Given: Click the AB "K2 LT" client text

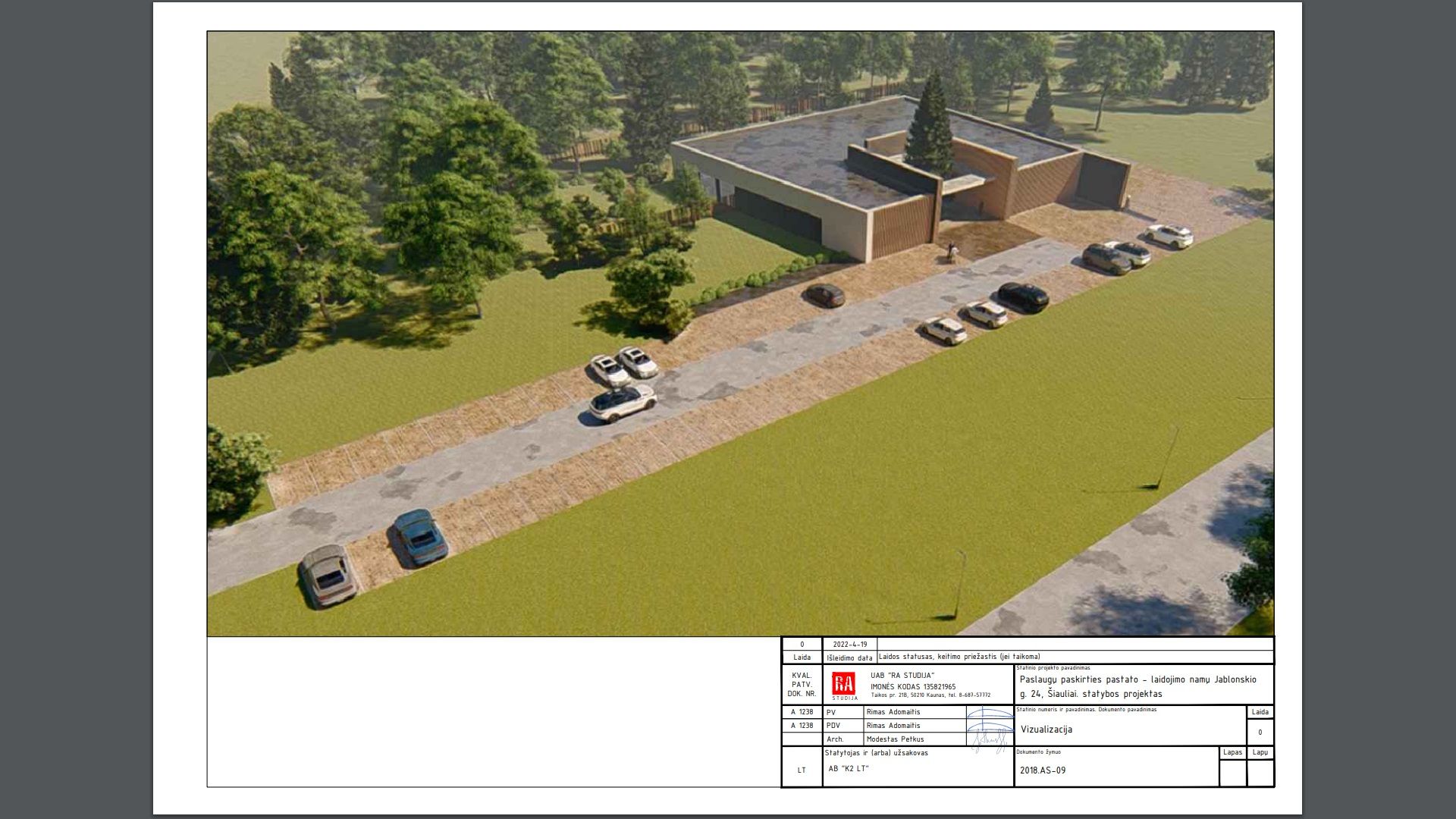Looking at the screenshot, I should click(848, 769).
